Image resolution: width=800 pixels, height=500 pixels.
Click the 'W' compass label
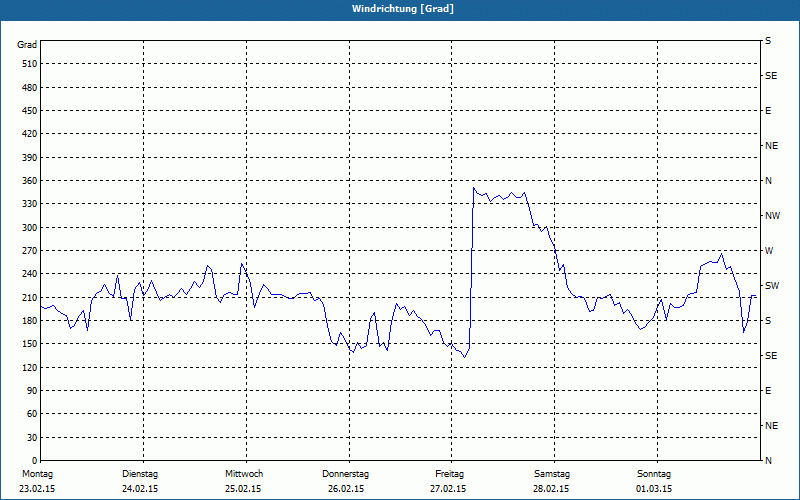769,251
